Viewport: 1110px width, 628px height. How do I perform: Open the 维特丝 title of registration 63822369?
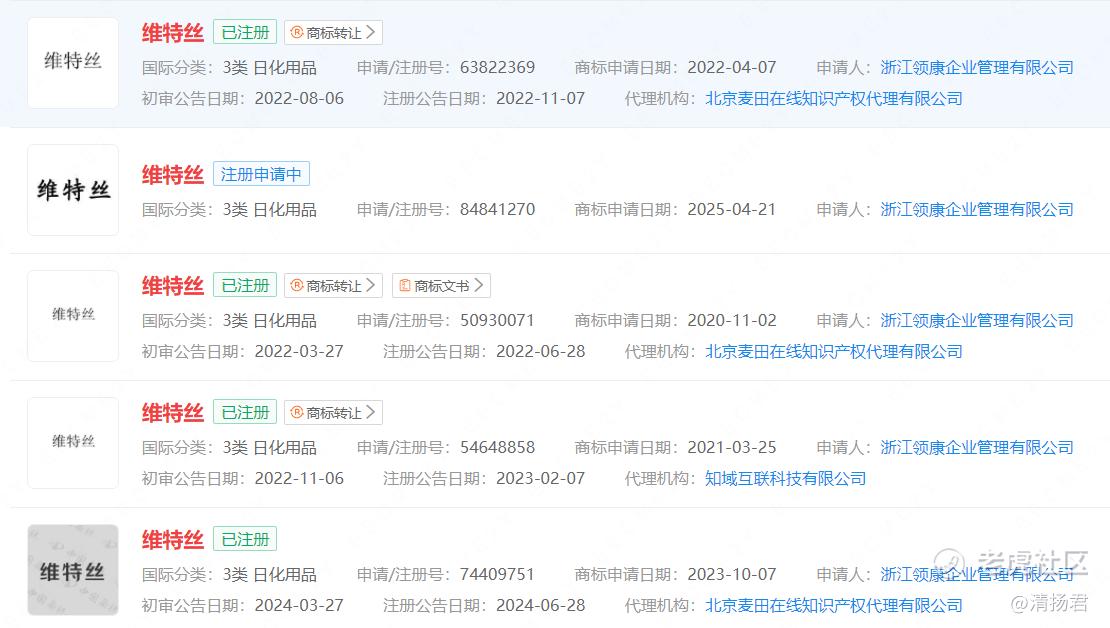point(173,33)
